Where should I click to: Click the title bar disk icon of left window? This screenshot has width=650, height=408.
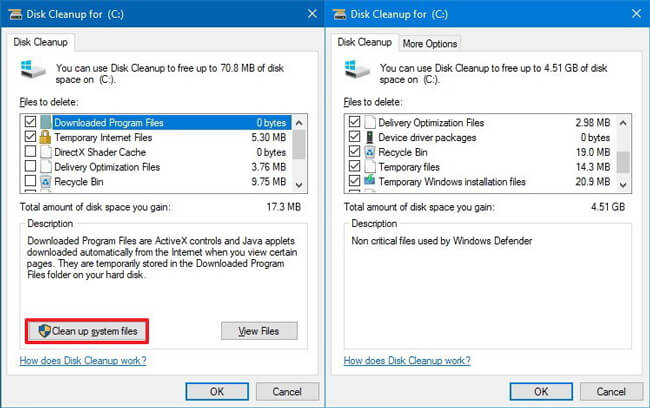pyautogui.click(x=15, y=15)
